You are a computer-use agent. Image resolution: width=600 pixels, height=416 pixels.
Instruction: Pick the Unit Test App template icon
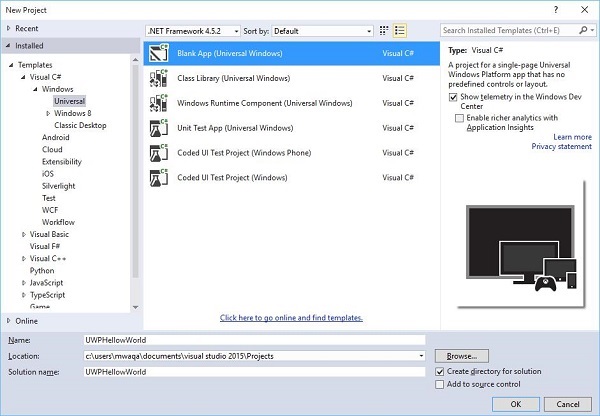click(157, 128)
